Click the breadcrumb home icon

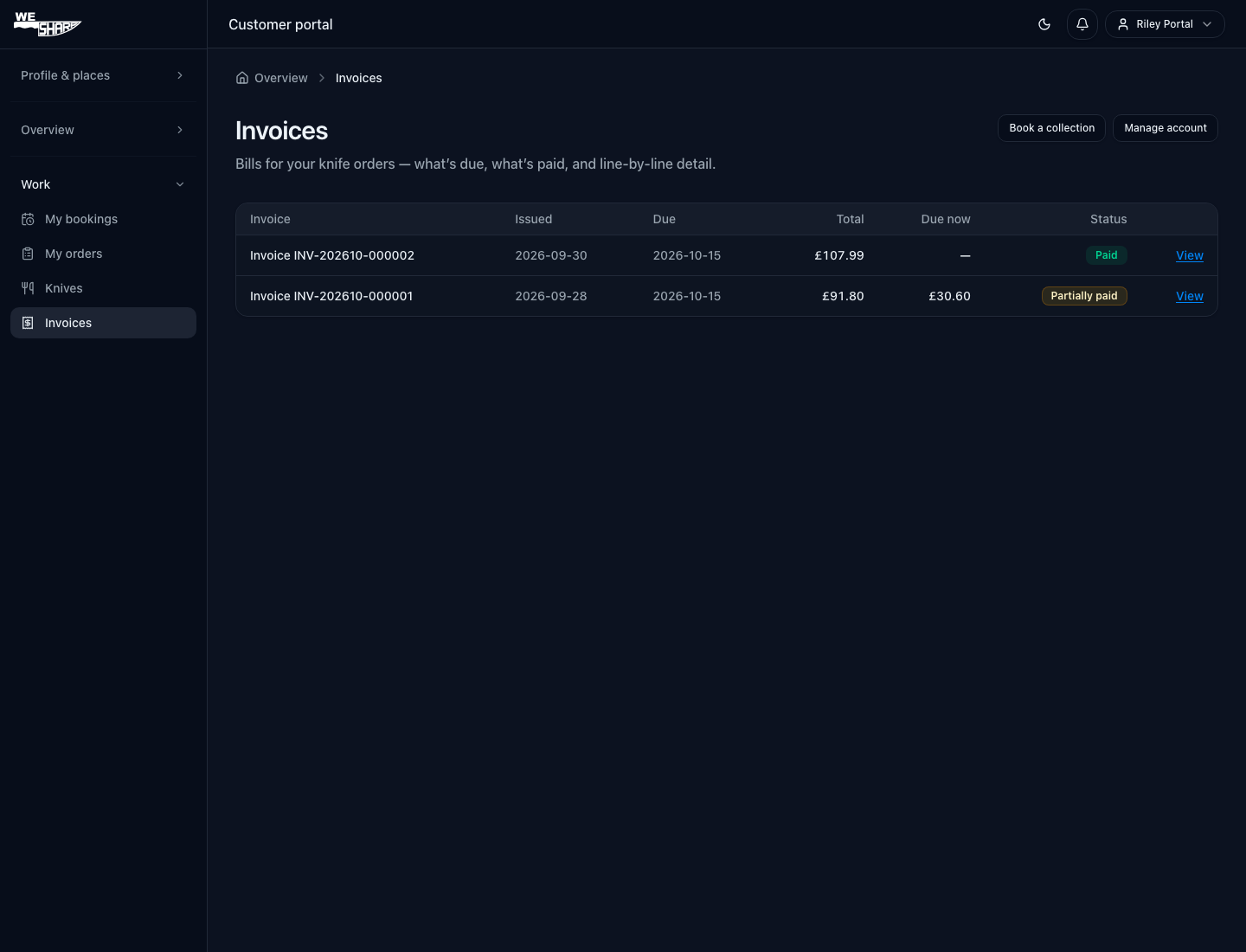[x=242, y=78]
